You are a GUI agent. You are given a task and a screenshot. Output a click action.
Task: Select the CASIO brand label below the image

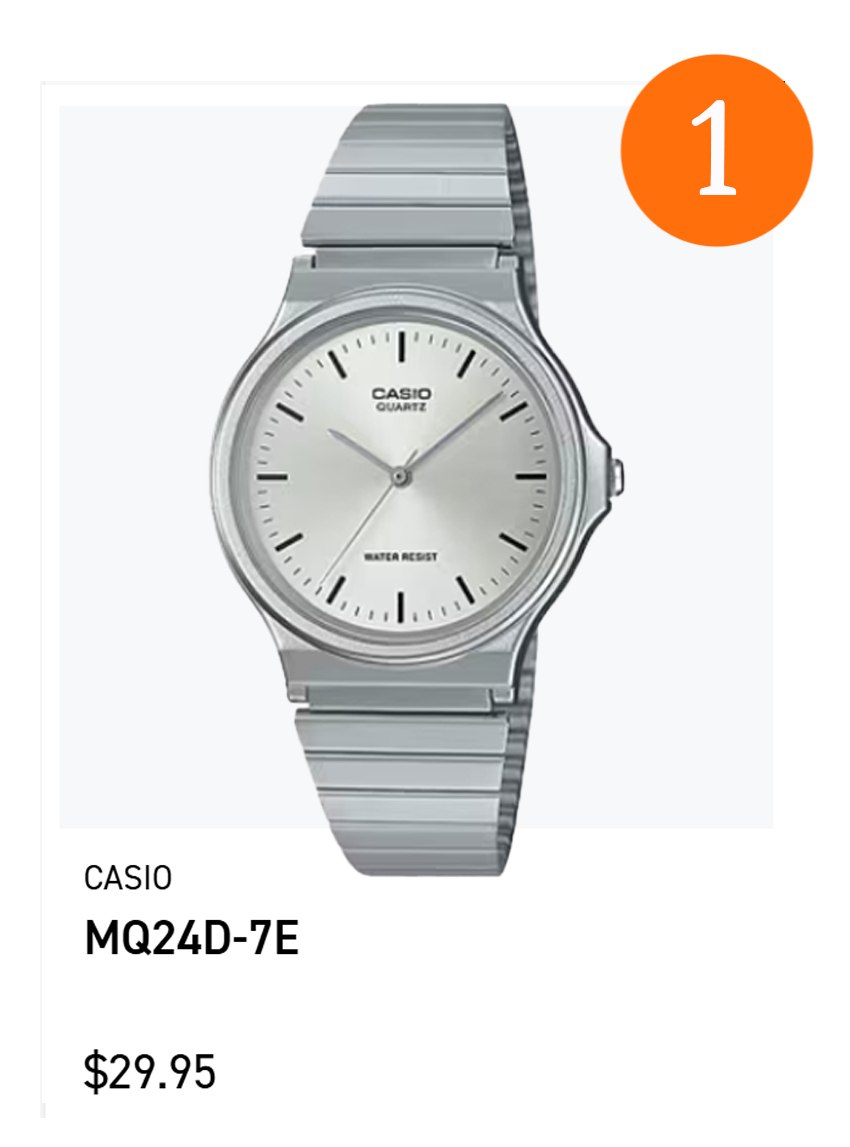point(128,878)
